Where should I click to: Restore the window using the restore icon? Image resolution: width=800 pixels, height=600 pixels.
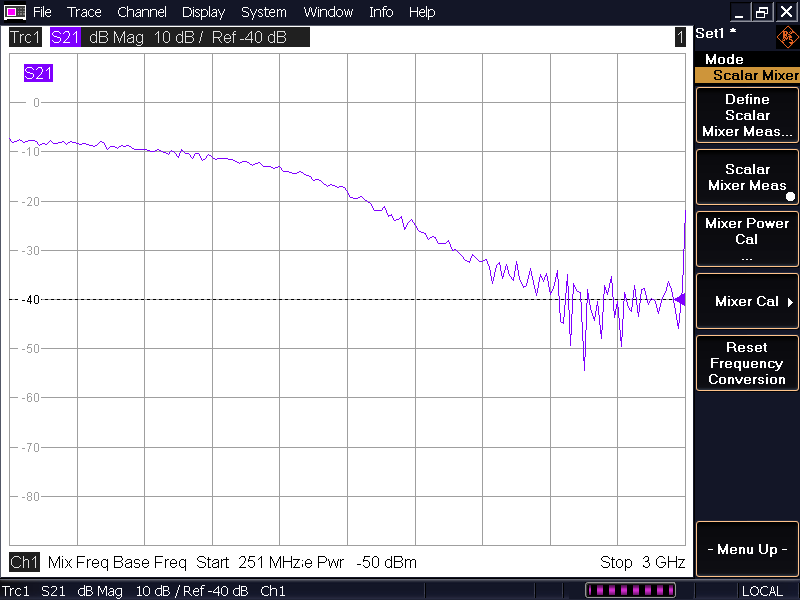tap(762, 12)
